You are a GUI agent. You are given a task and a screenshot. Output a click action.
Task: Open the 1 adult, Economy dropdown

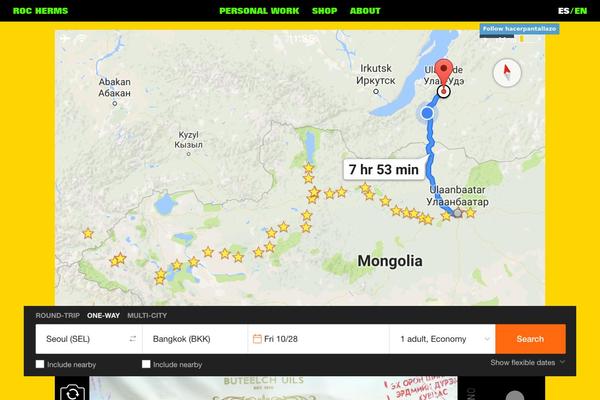pyautogui.click(x=443, y=339)
